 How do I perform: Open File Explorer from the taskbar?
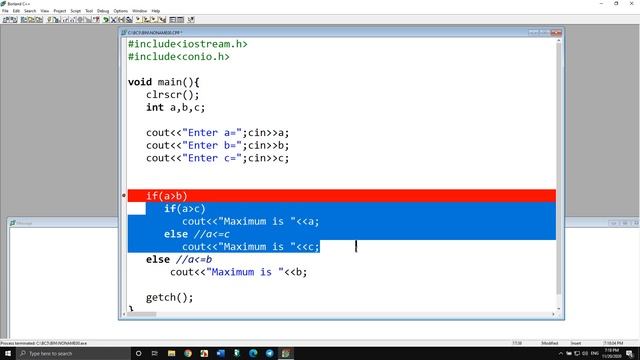coord(171,353)
